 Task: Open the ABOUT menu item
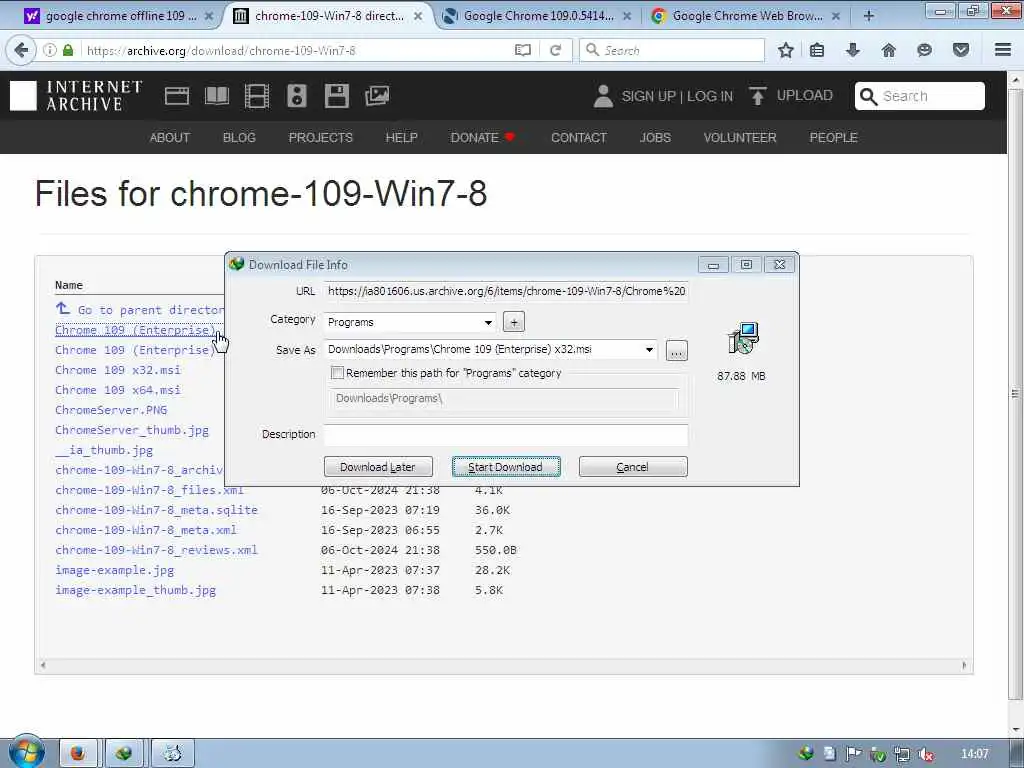(170, 138)
